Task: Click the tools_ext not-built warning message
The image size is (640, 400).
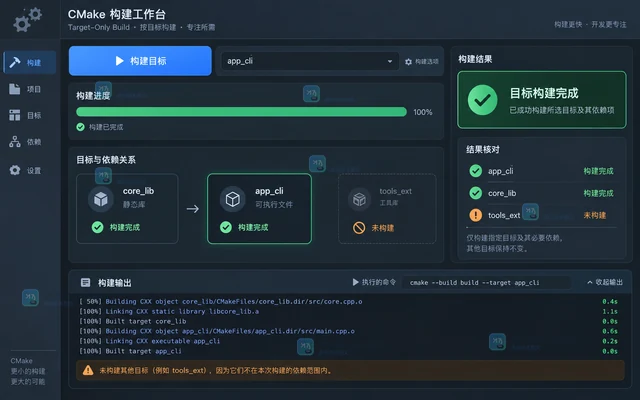Action: 216,371
